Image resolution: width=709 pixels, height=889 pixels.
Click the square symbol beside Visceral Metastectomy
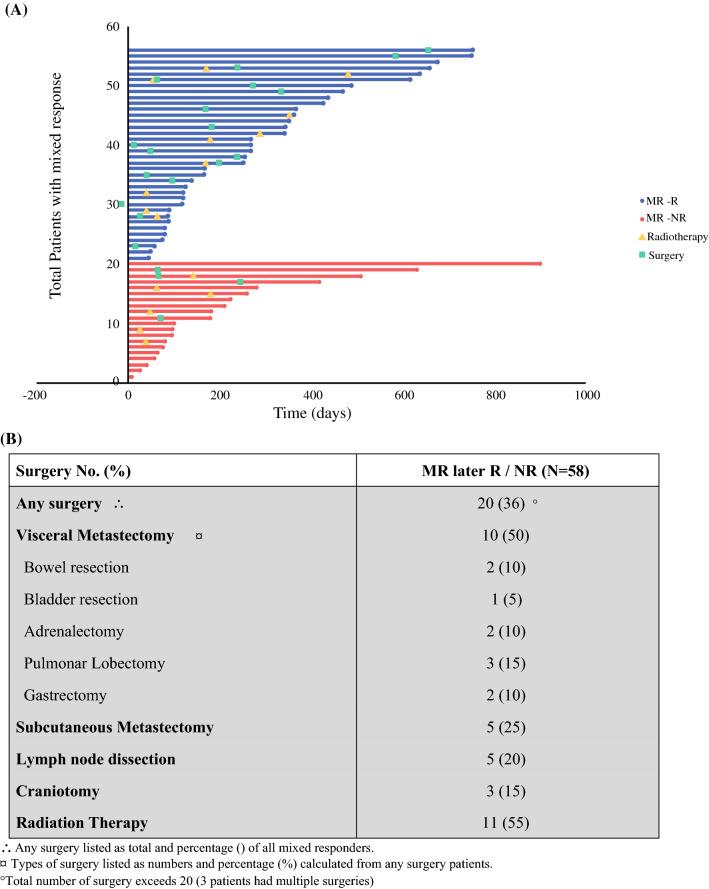(199, 536)
